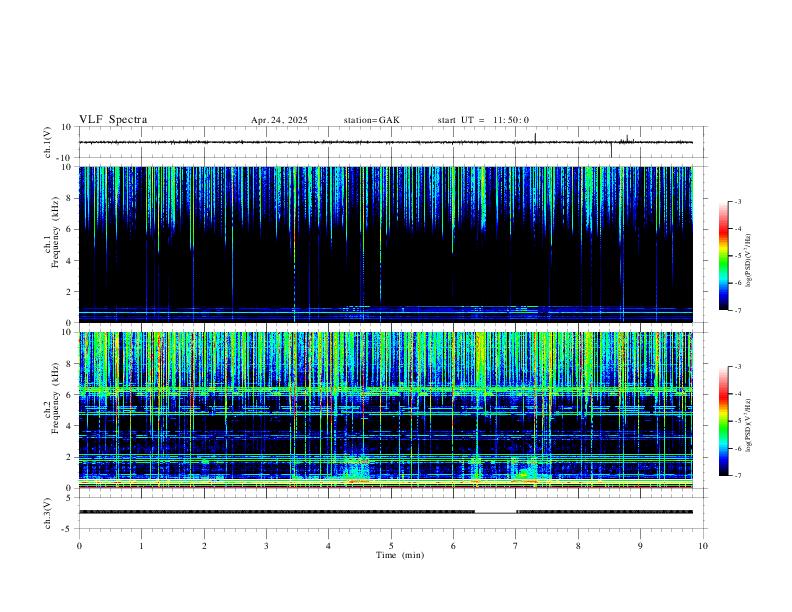Select the date "Apr. 24, 2025"

(x=279, y=120)
